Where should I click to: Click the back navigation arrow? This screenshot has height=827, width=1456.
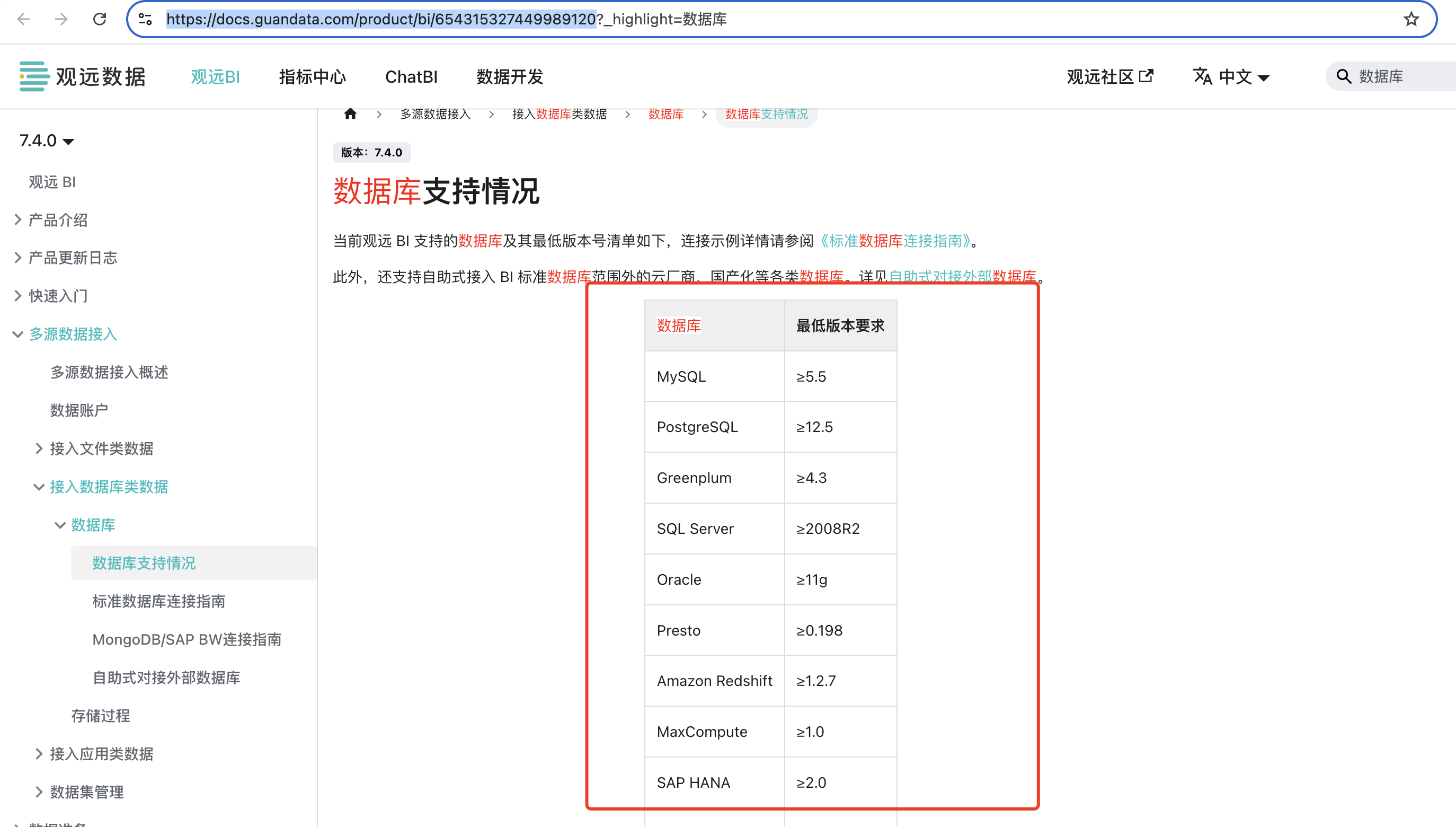[x=23, y=19]
